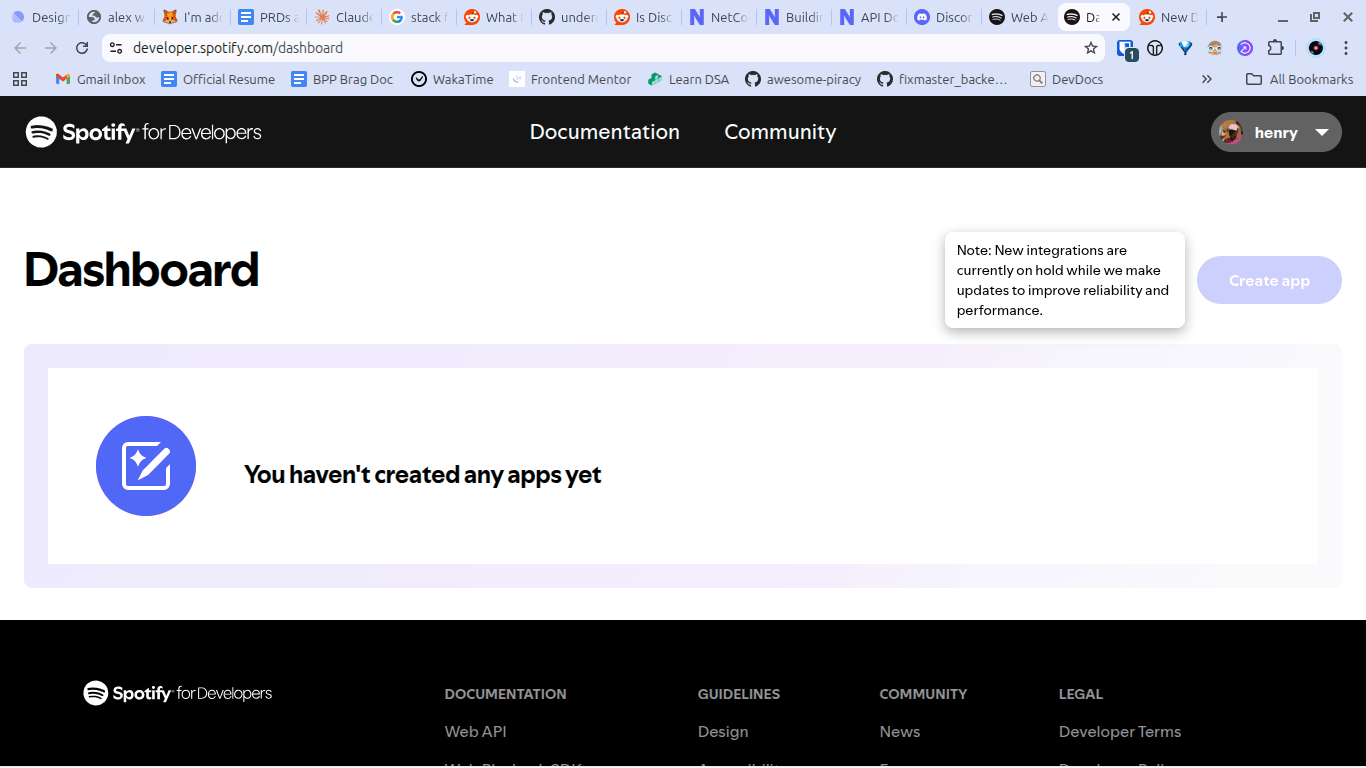Open the blue extension with badge 1

click(1126, 49)
